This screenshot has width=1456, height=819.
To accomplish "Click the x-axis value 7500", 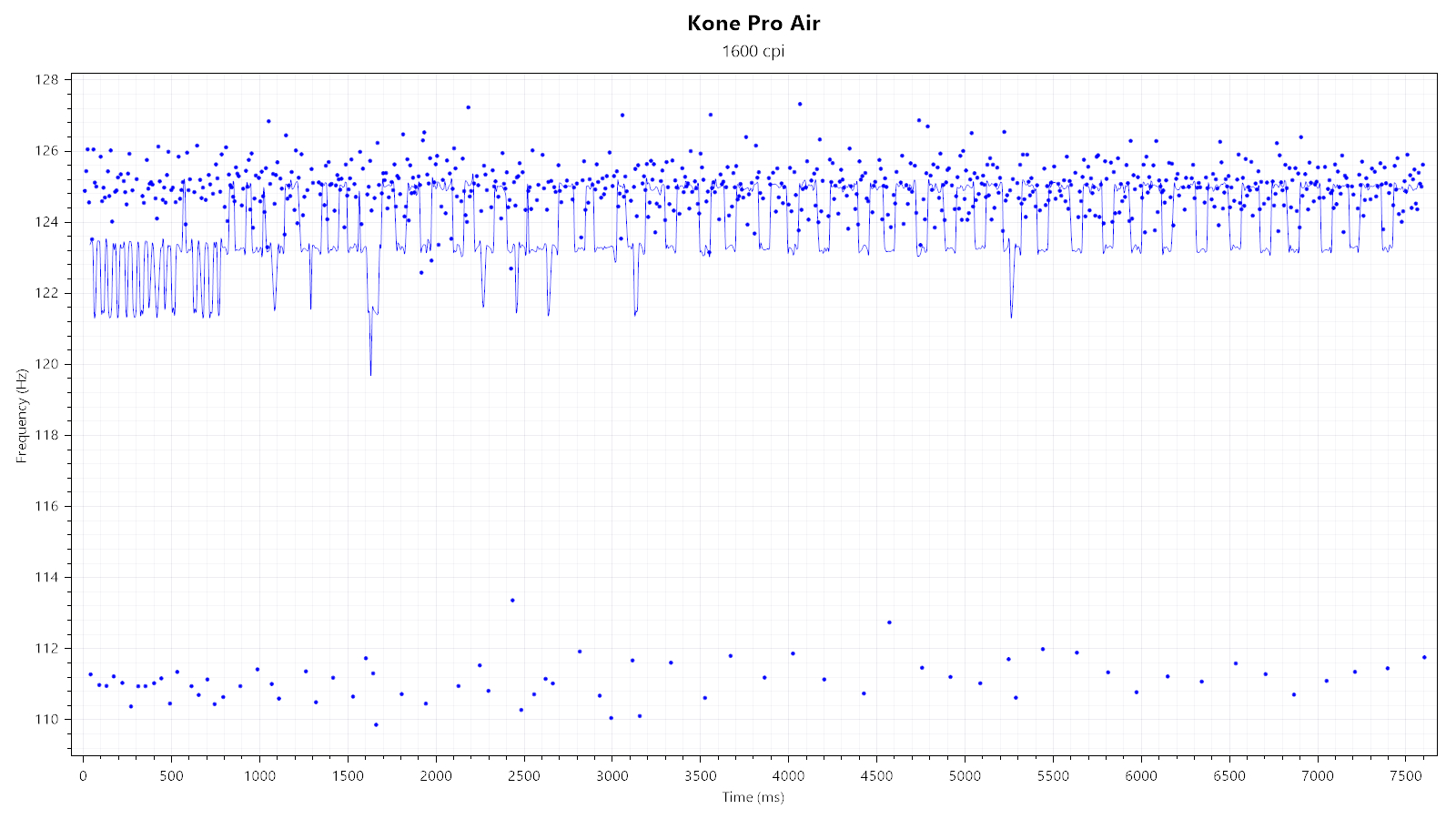I will coord(1406,776).
